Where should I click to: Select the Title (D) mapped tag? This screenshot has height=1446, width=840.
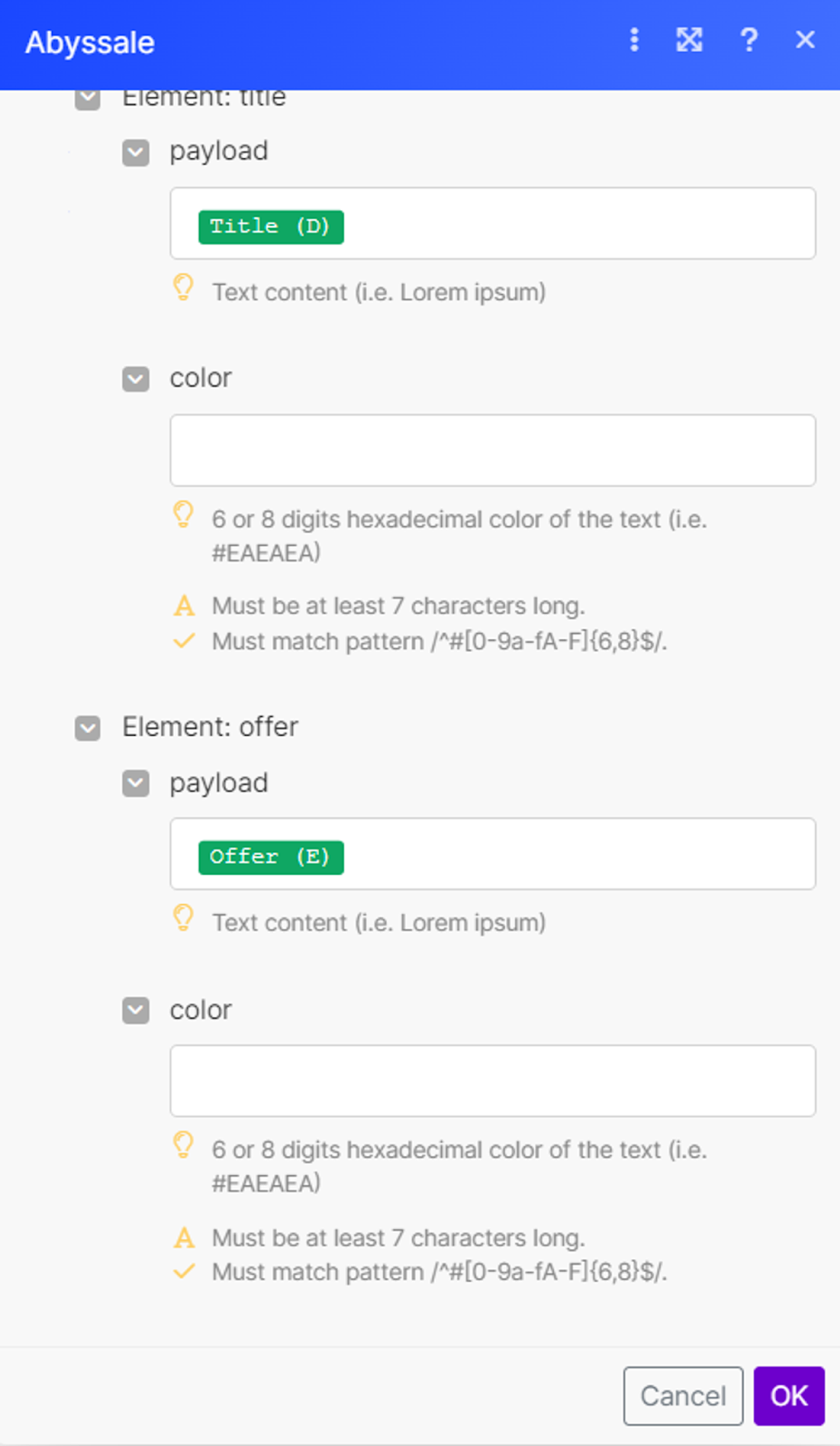271,227
